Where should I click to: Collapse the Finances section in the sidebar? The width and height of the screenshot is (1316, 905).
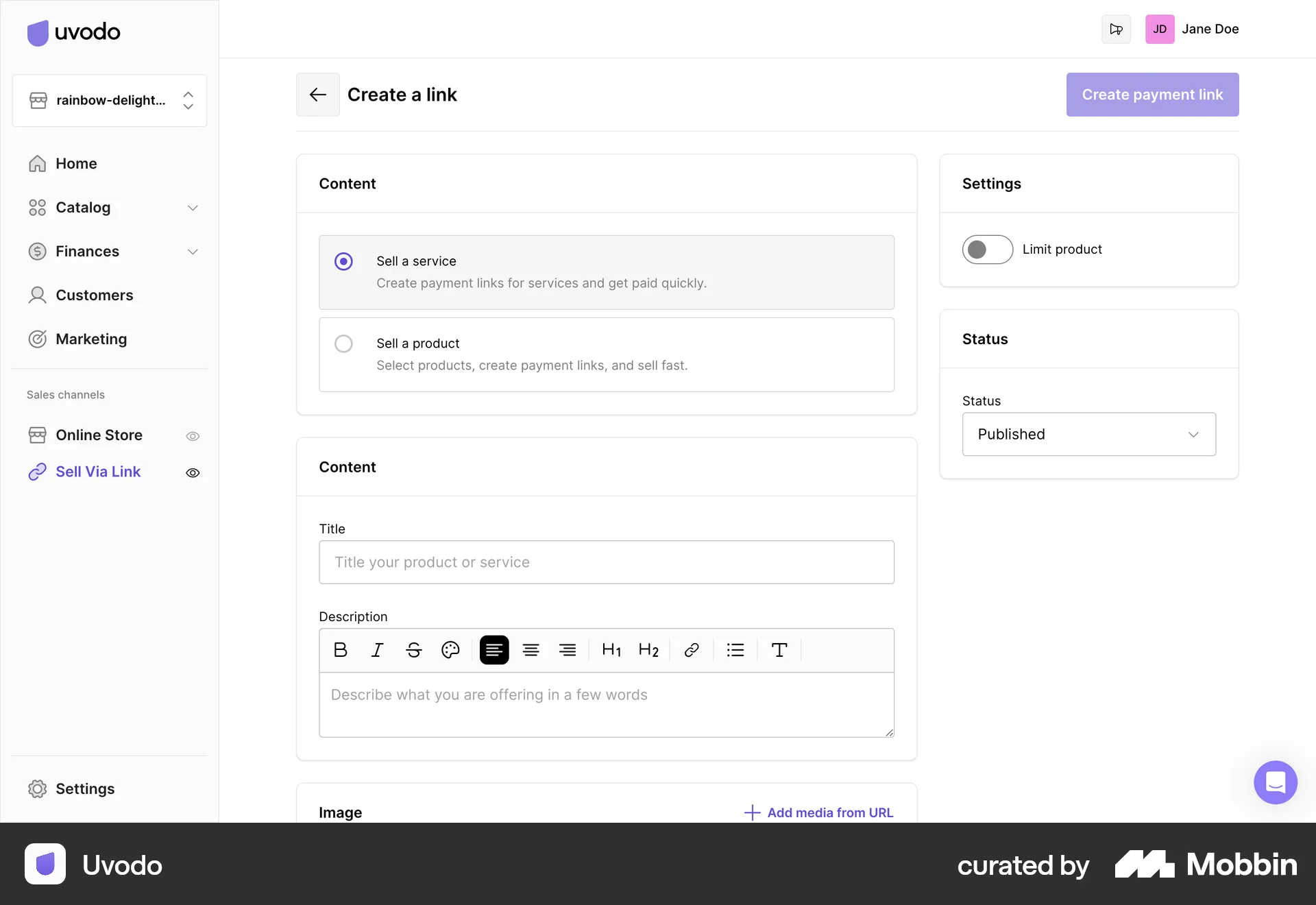(193, 252)
